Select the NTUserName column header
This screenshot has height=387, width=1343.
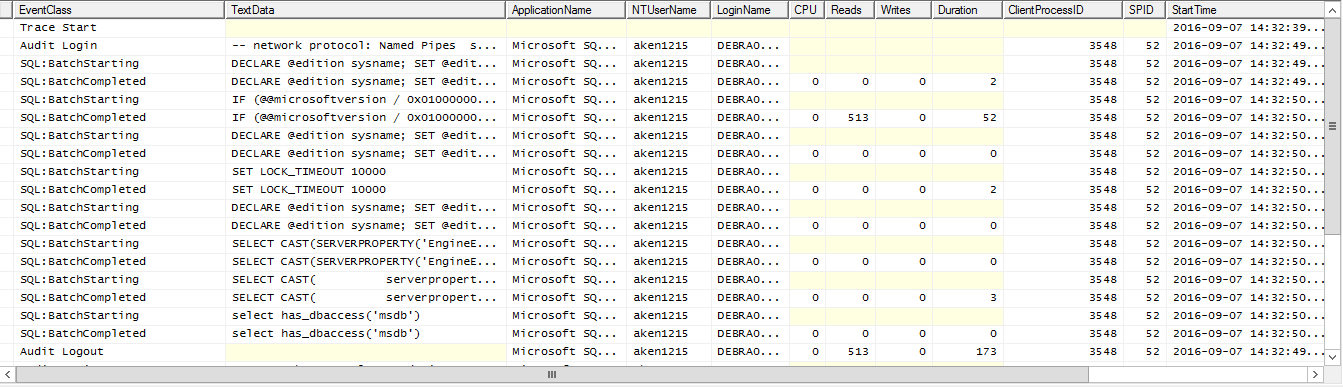[x=670, y=9]
